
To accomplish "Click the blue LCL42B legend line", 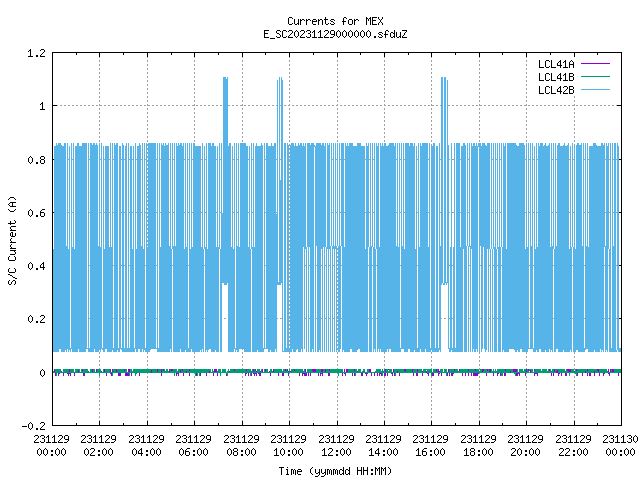I will point(595,90).
